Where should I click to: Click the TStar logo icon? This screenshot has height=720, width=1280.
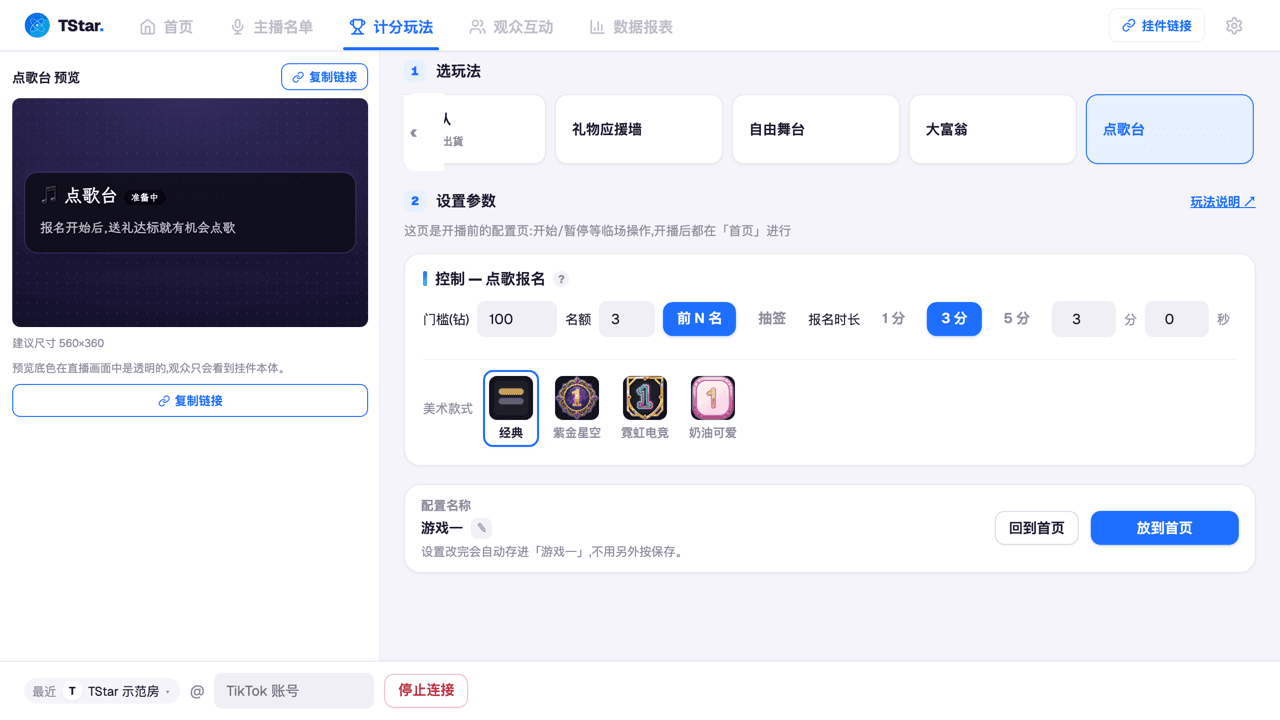tap(37, 26)
